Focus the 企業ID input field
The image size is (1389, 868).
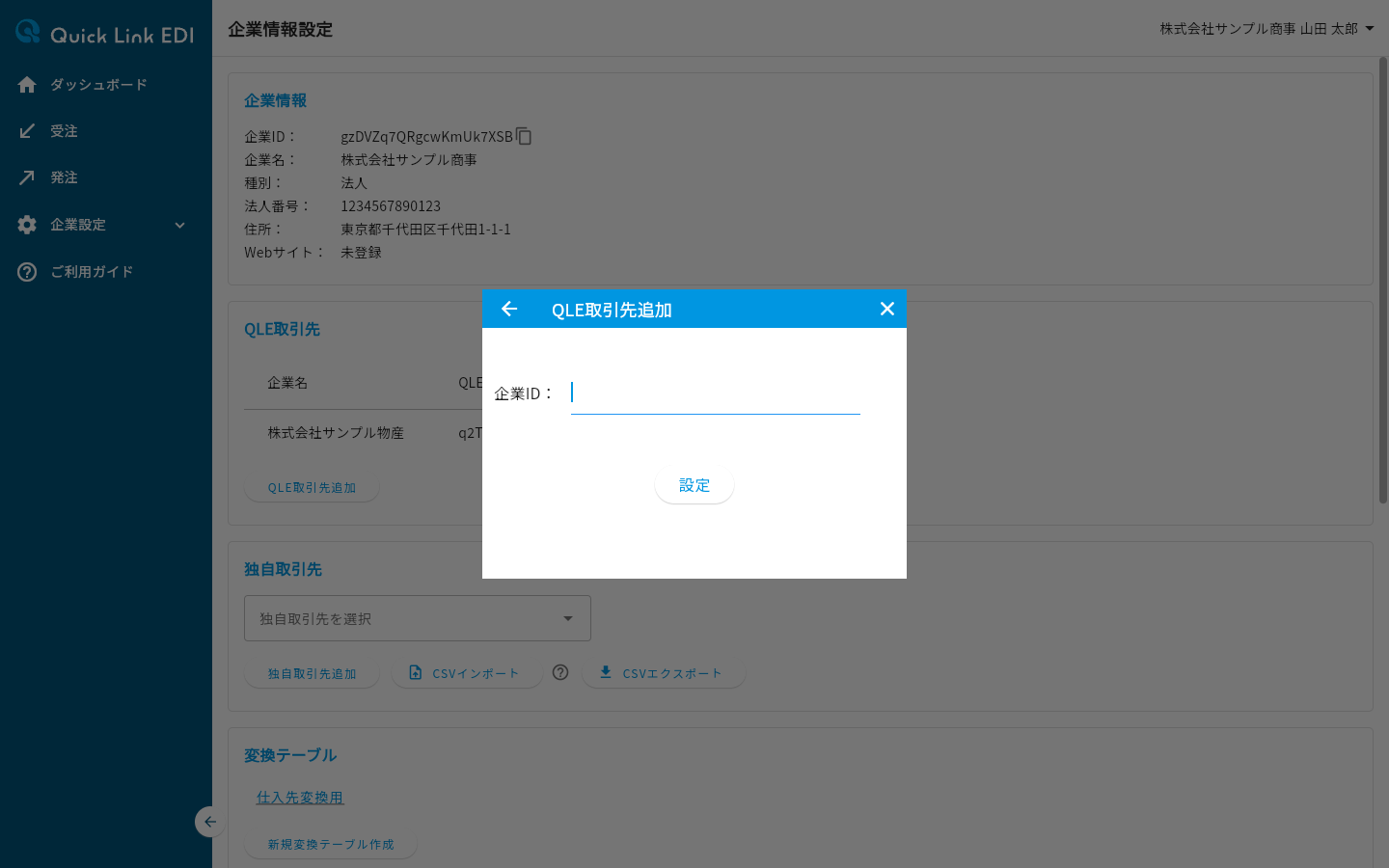coord(716,393)
